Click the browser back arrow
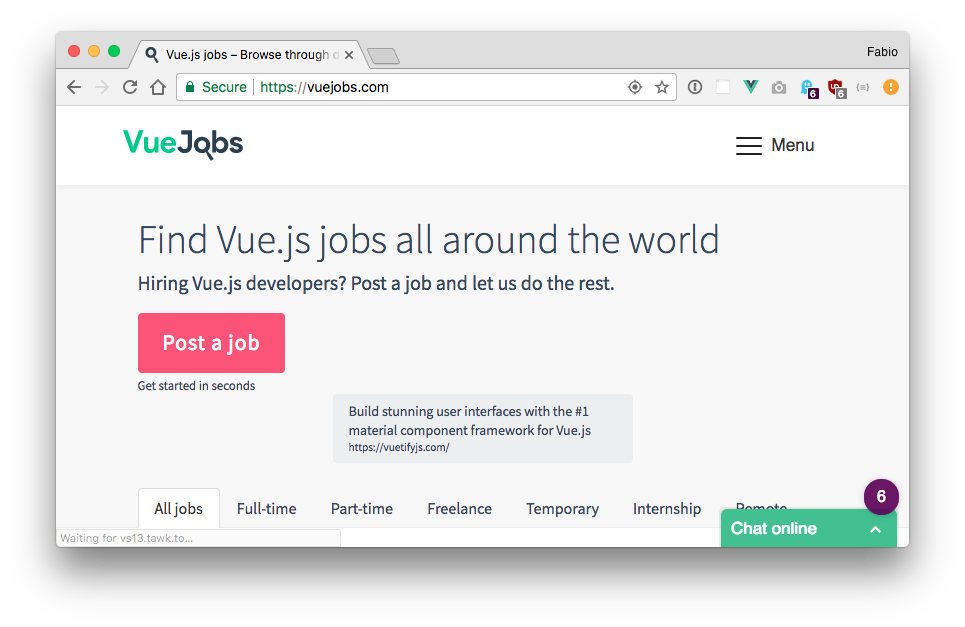Viewport: 965px width, 627px height. click(x=74, y=87)
